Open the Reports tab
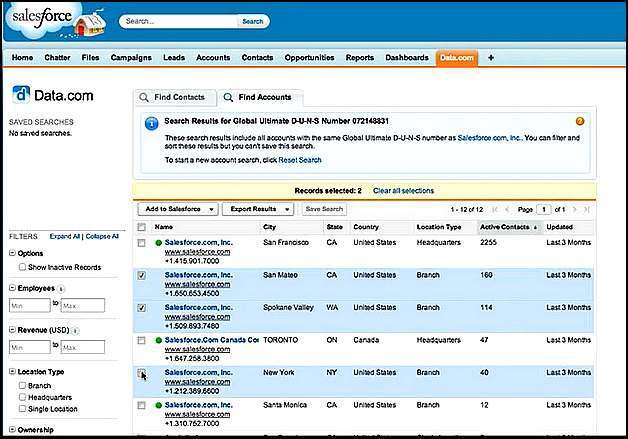Viewport: 628px width, 439px height. [x=360, y=58]
